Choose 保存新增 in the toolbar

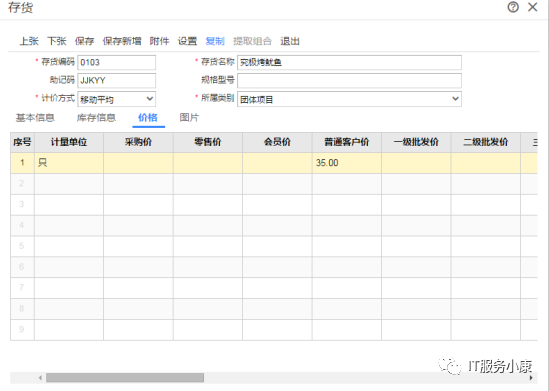coord(122,41)
